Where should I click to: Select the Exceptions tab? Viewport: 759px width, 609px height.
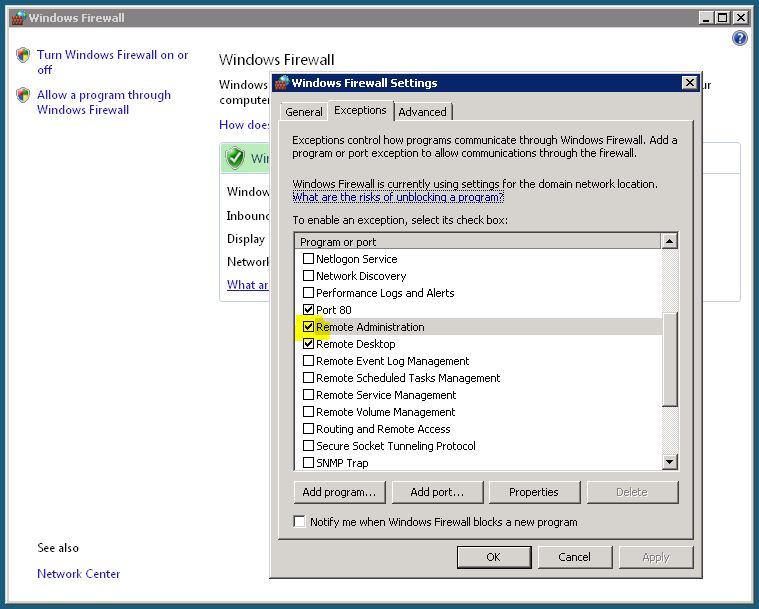tap(360, 110)
